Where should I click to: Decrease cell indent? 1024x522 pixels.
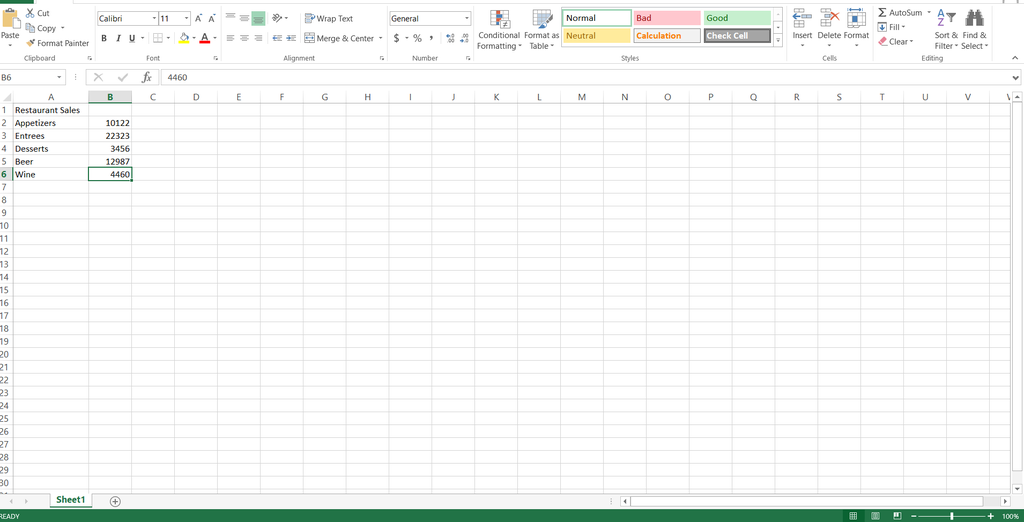point(277,39)
